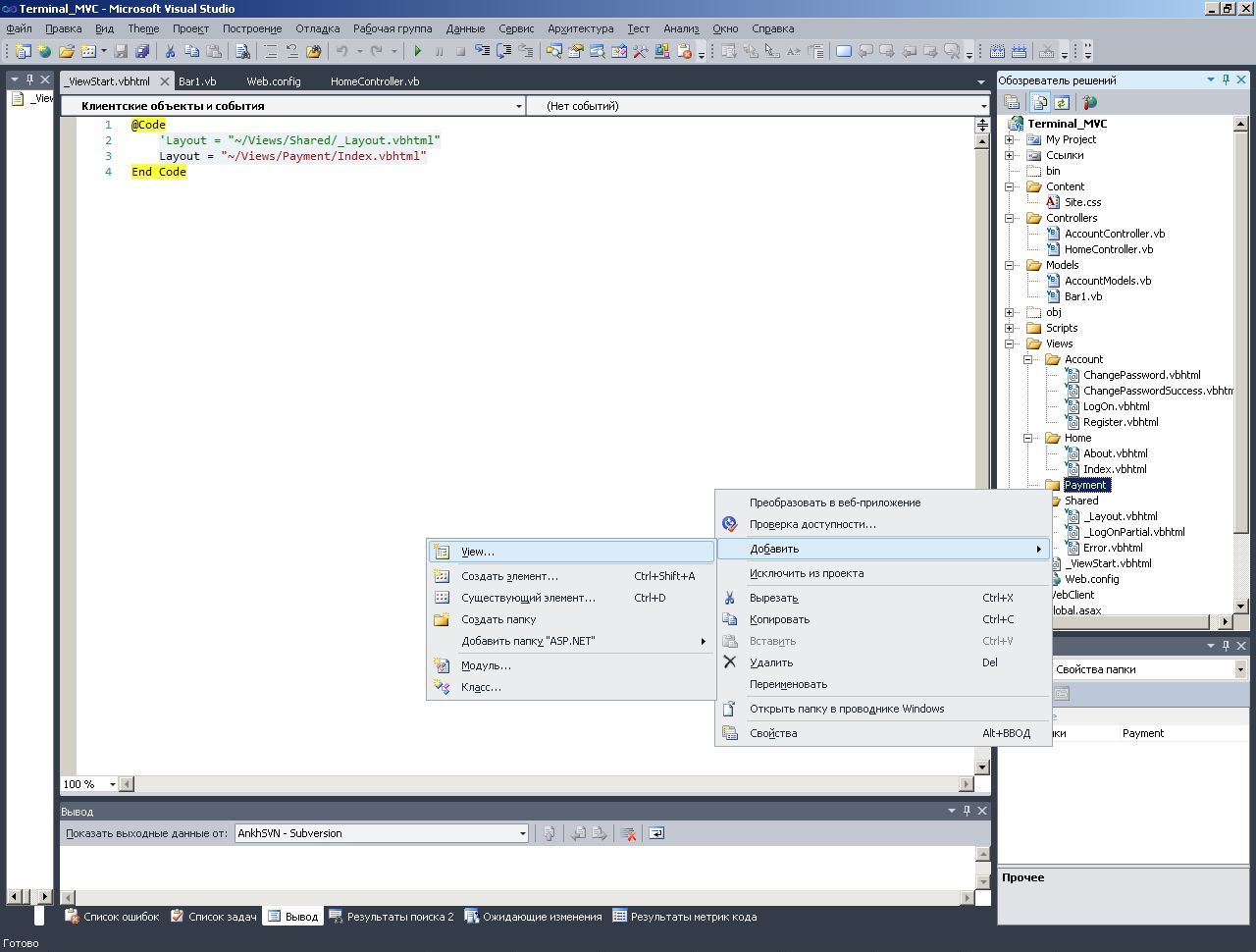Click the Step Out debug icon

coord(525,51)
